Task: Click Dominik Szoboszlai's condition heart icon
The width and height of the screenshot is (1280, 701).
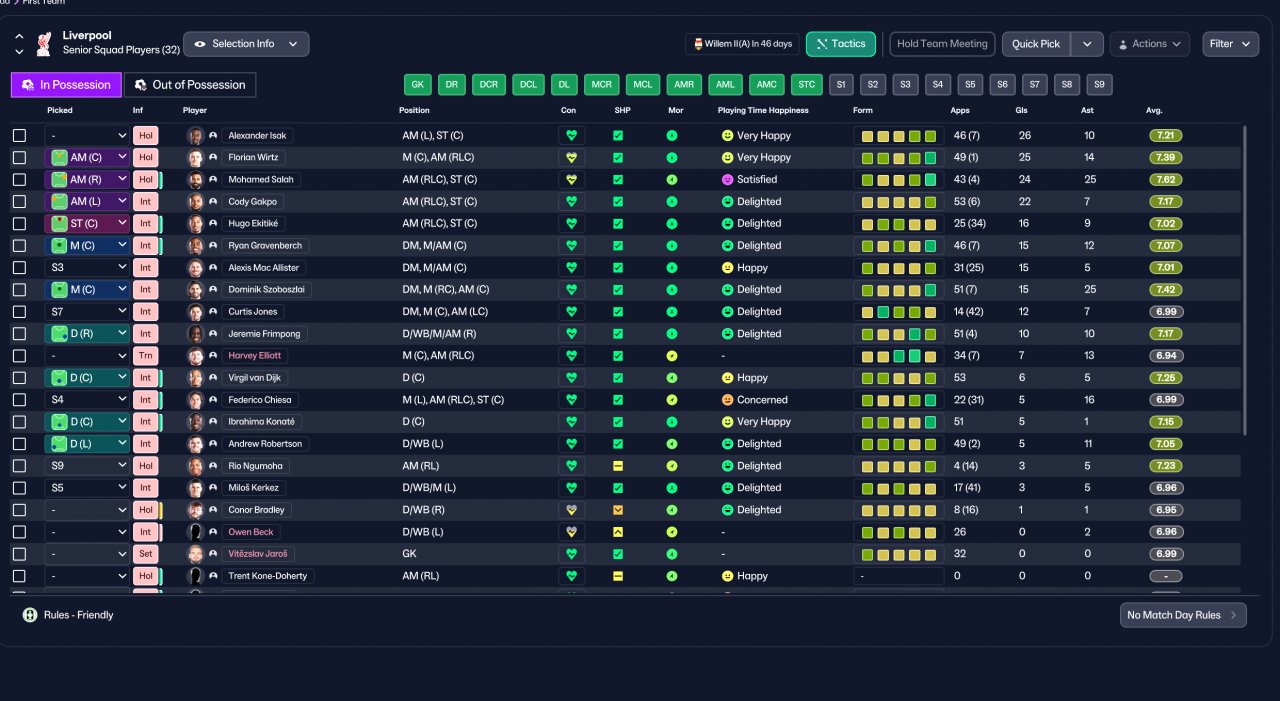Action: click(x=572, y=290)
